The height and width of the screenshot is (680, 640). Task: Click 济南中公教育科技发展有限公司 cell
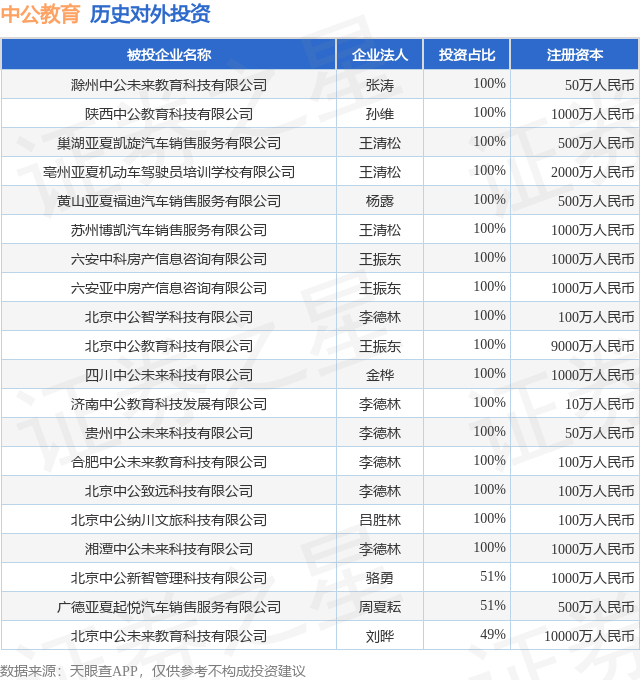click(169, 405)
